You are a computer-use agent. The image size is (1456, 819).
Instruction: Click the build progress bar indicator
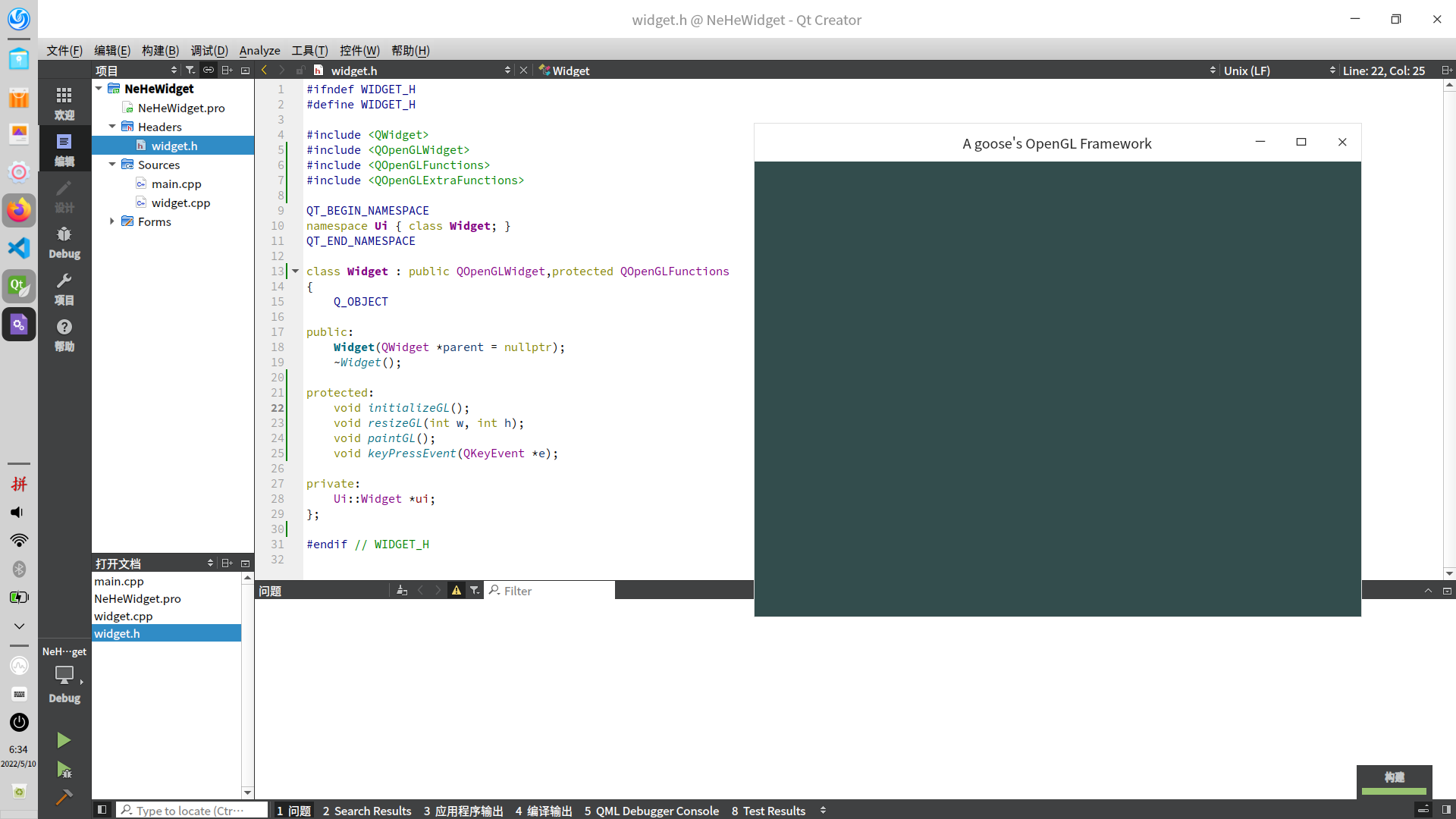(1394, 791)
